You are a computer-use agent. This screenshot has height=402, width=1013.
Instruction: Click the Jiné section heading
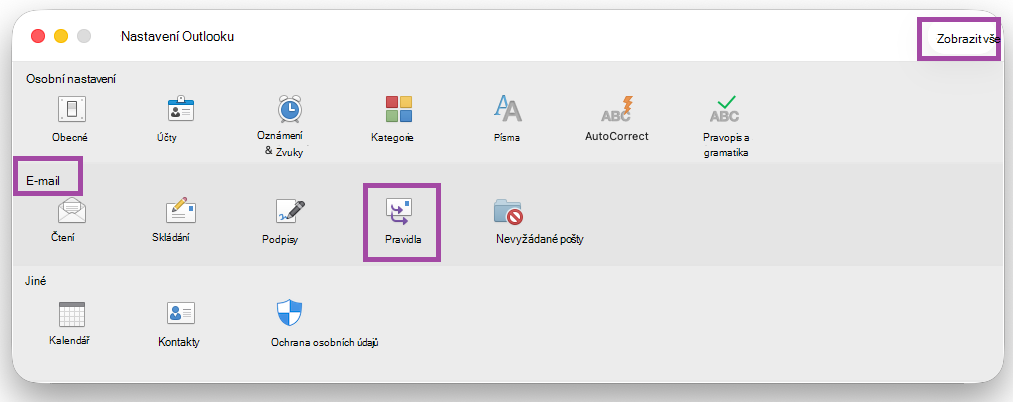click(x=37, y=282)
